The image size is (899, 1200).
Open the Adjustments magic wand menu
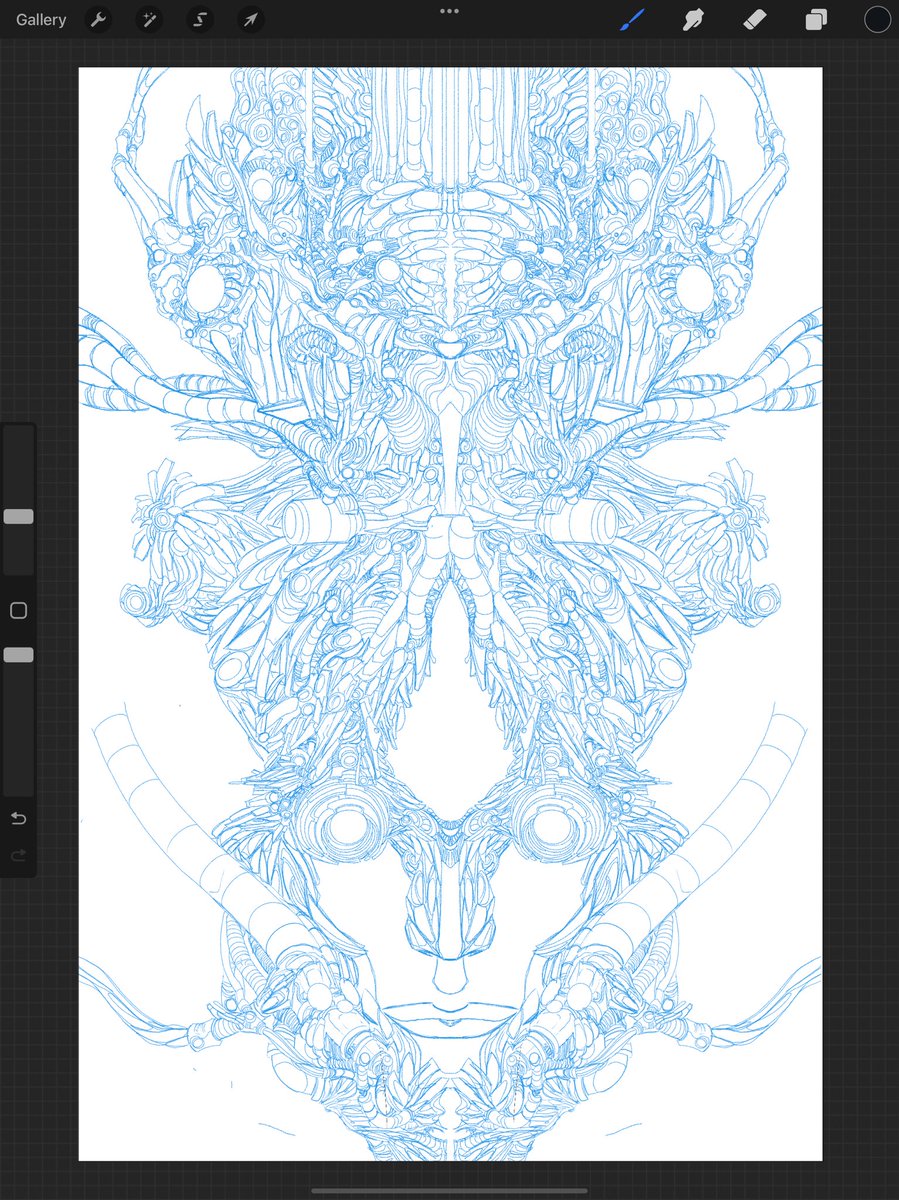pyautogui.click(x=149, y=20)
